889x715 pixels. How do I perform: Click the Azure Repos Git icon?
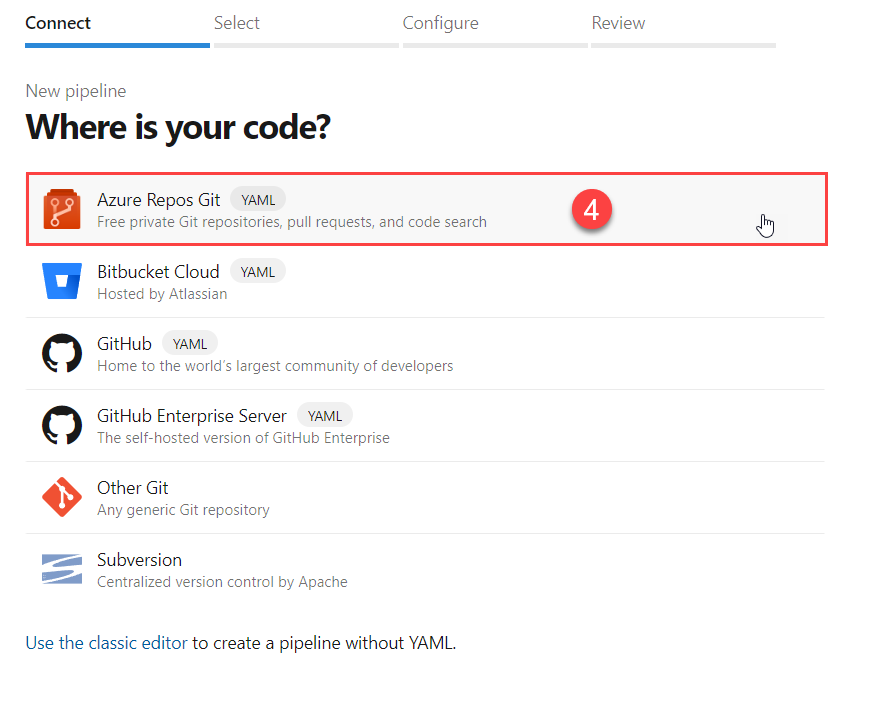pyautogui.click(x=62, y=209)
